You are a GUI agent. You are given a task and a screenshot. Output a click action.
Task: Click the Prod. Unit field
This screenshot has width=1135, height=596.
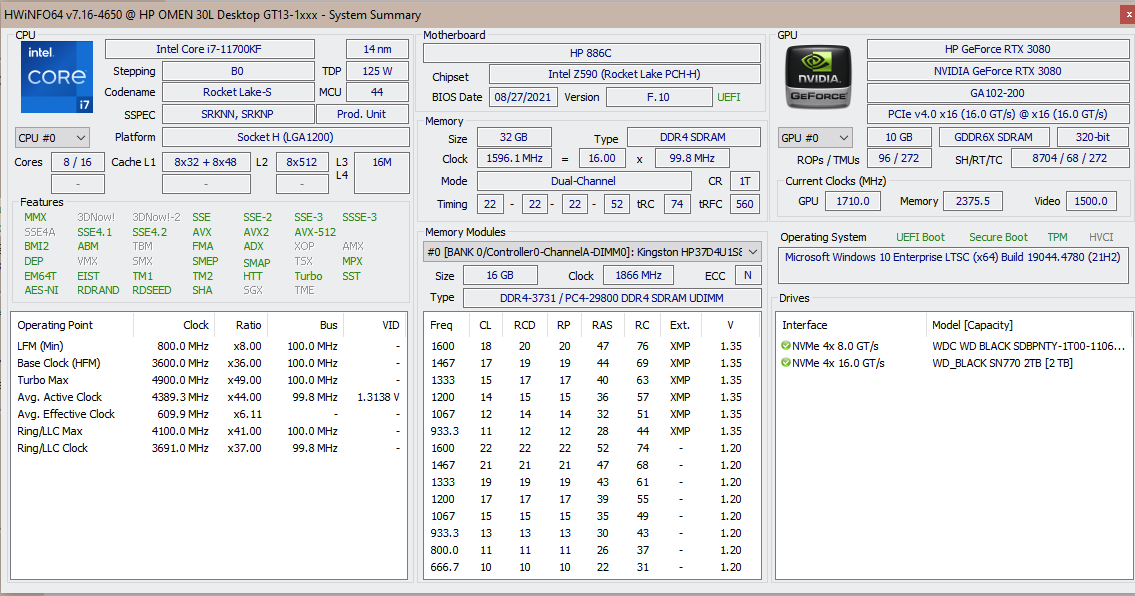(362, 114)
